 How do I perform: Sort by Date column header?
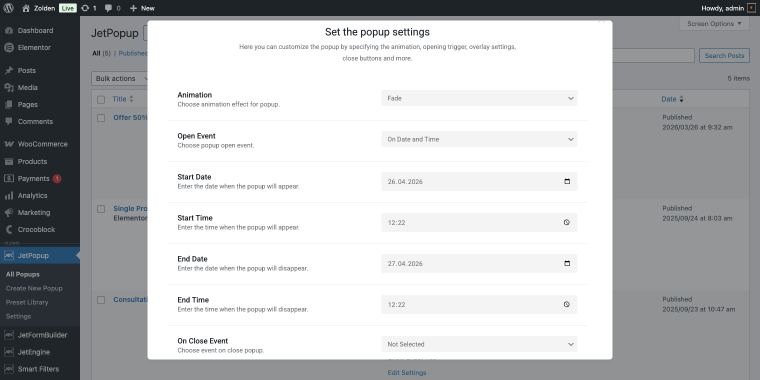point(672,99)
